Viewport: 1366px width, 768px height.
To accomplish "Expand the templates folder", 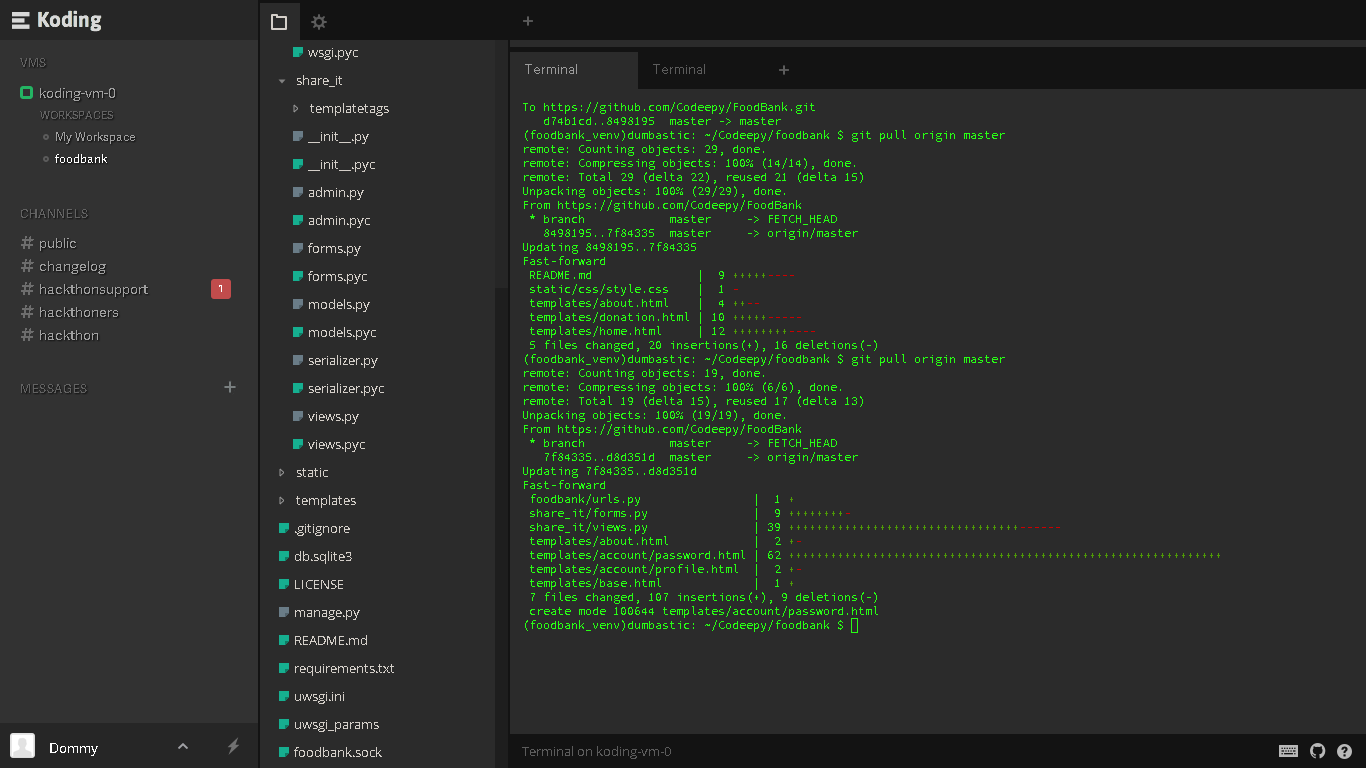I will 282,500.
